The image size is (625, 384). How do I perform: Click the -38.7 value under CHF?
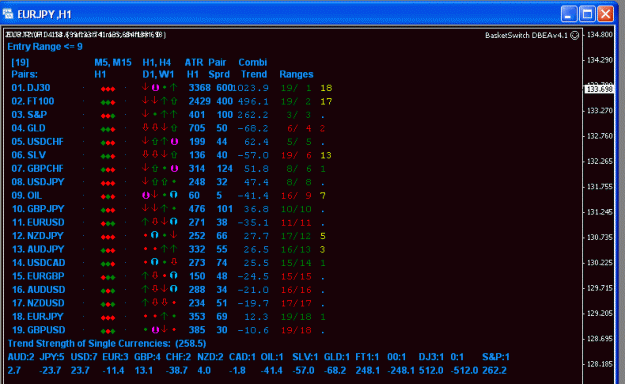[176, 370]
